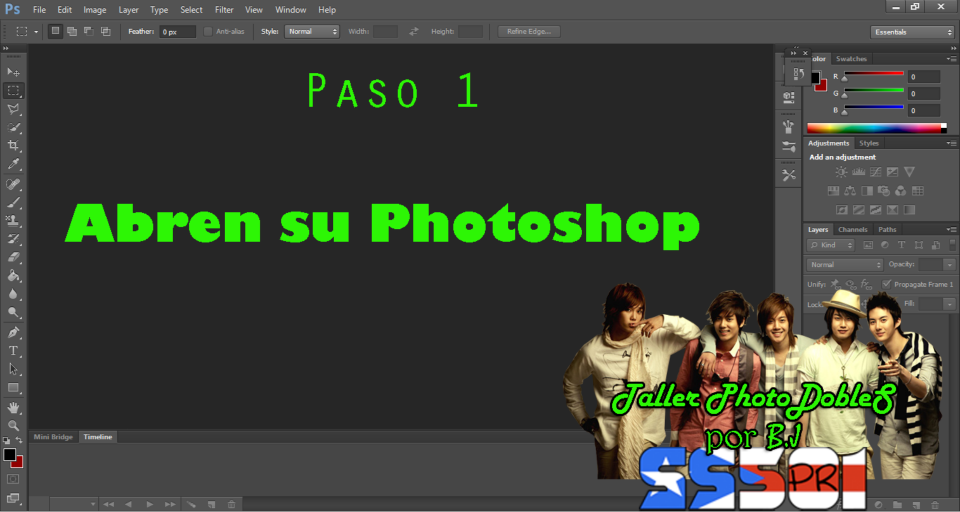Toggle the layer filter switch

coord(952,244)
